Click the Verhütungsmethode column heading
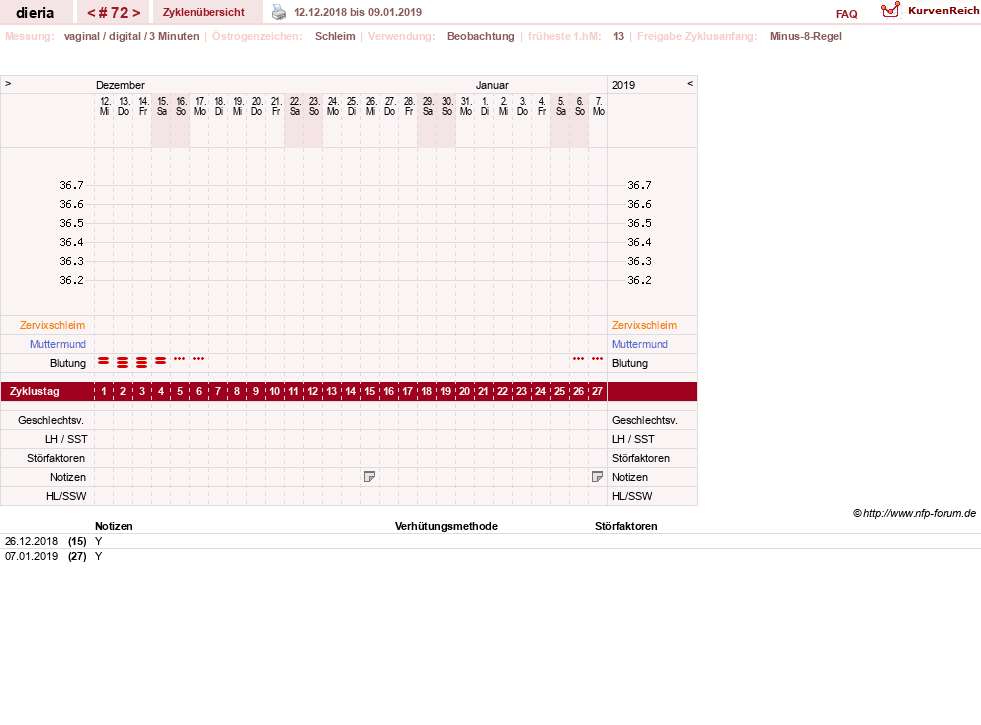Viewport: 981px width, 725px height. (x=446, y=526)
